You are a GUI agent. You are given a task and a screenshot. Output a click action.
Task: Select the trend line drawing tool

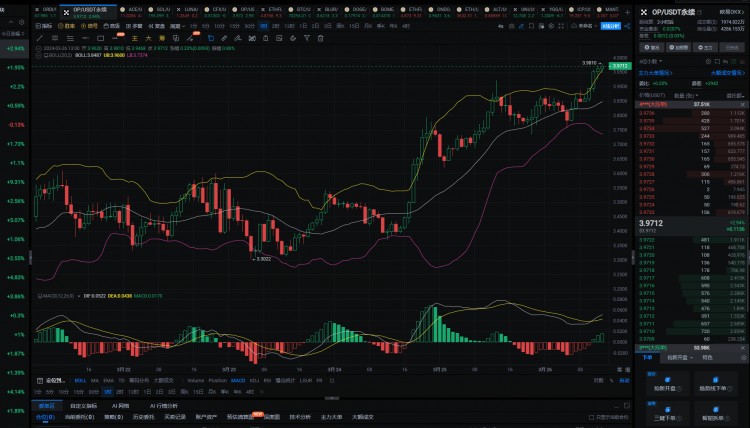coord(40,38)
